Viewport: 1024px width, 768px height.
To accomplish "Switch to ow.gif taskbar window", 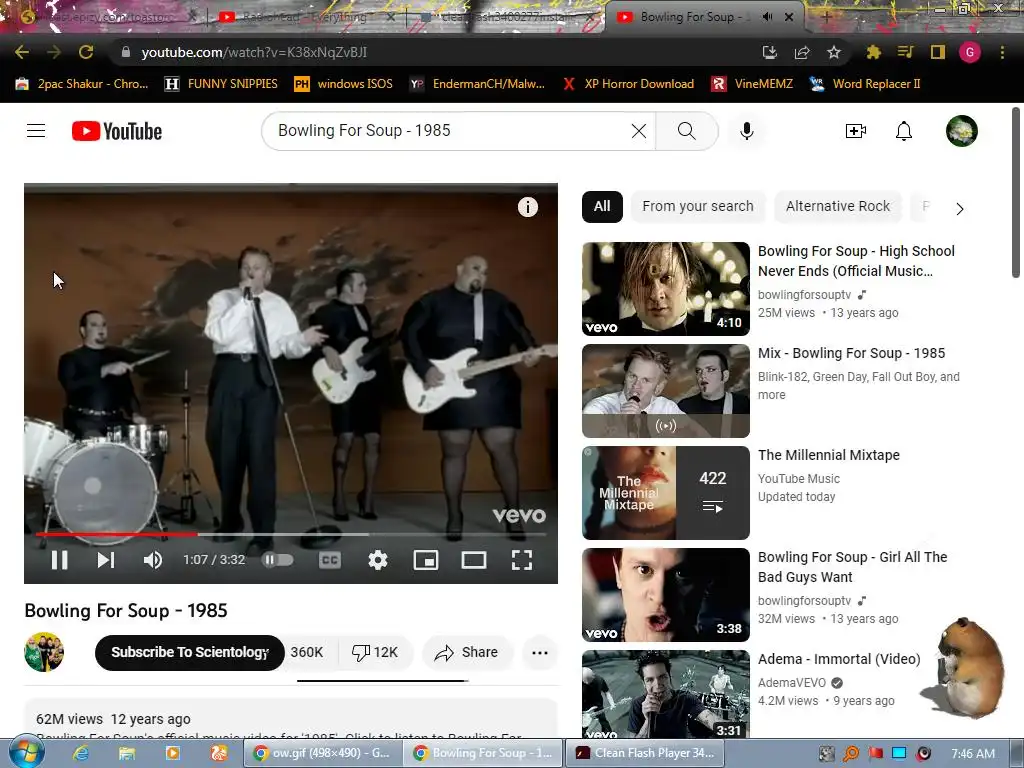I will (x=323, y=753).
